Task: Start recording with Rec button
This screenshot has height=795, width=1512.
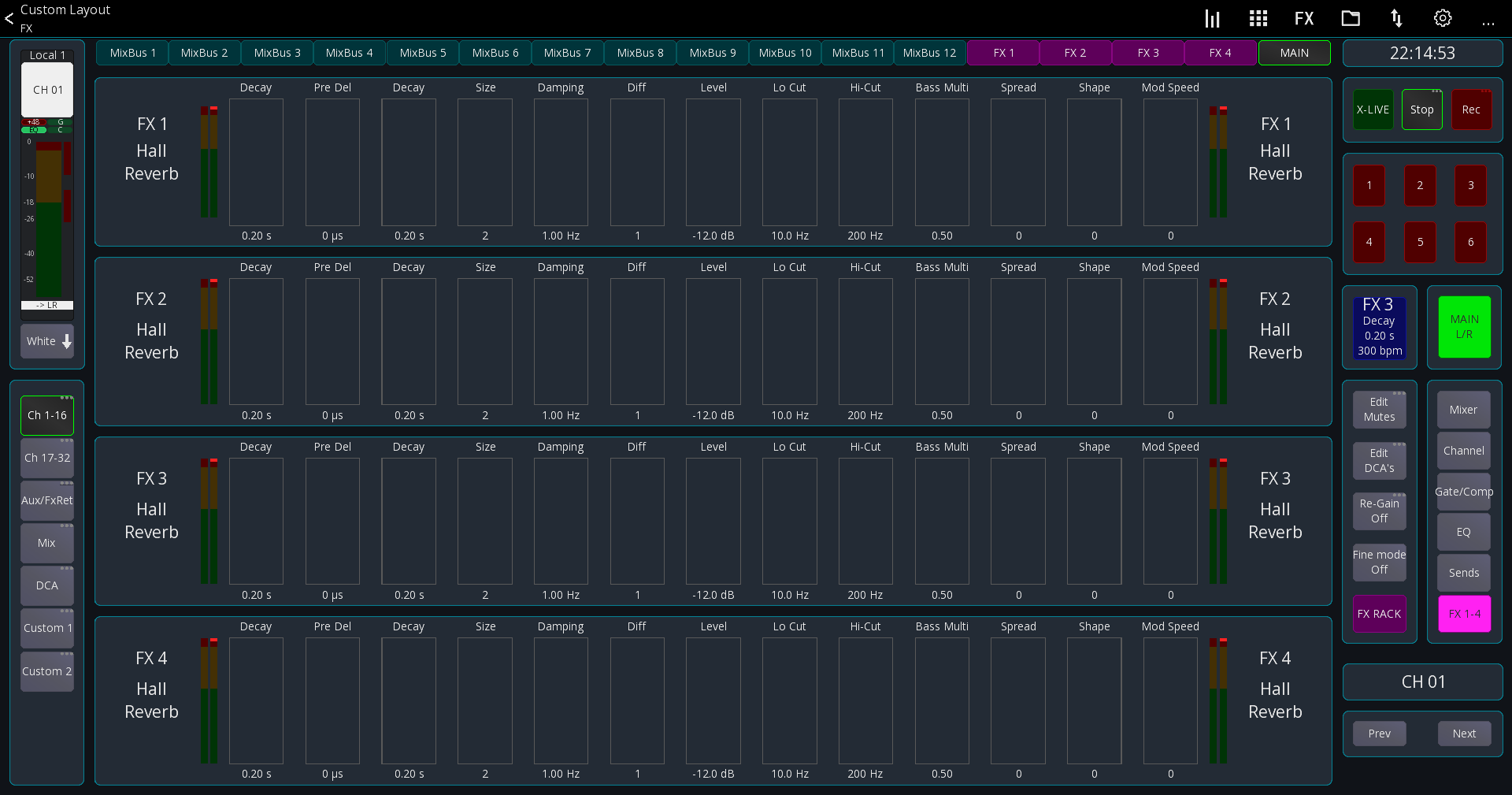Action: coord(1471,110)
